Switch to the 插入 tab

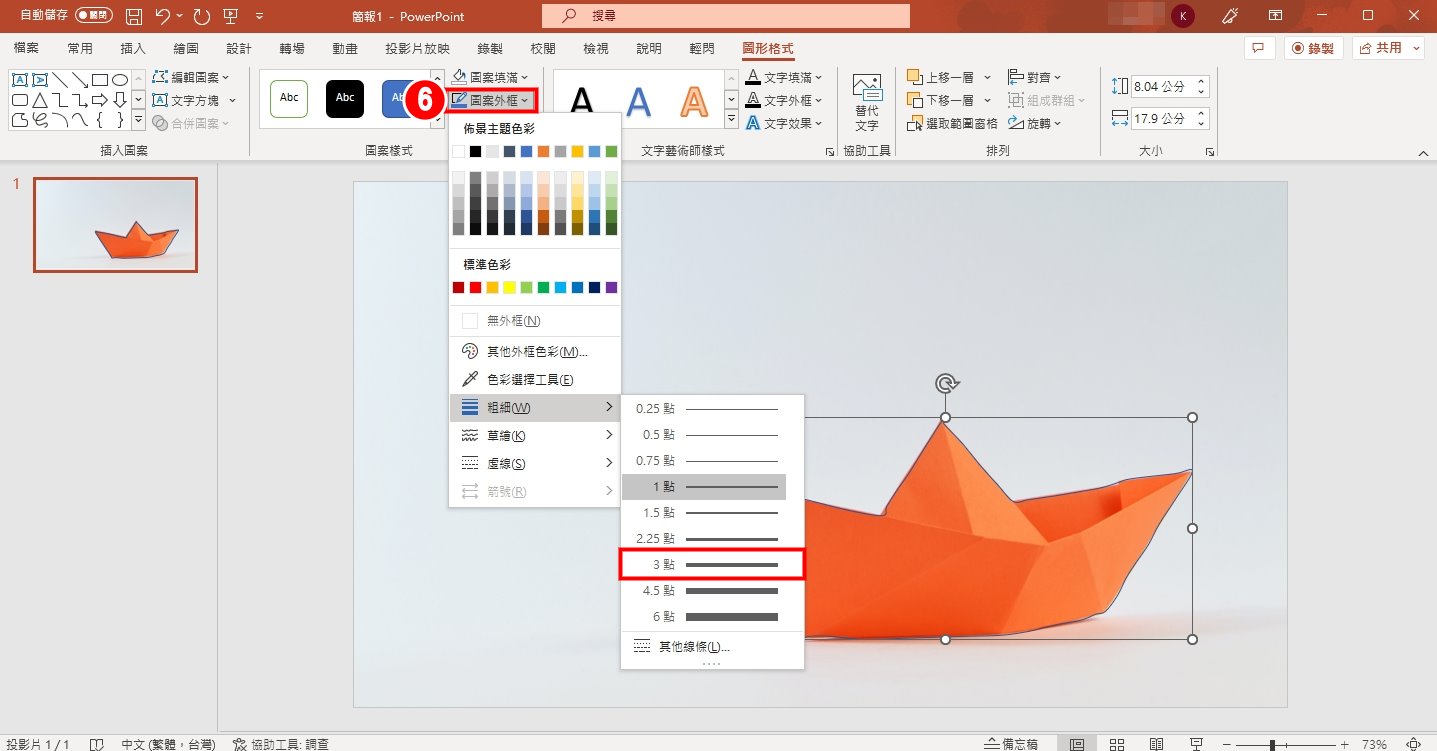pyautogui.click(x=133, y=49)
